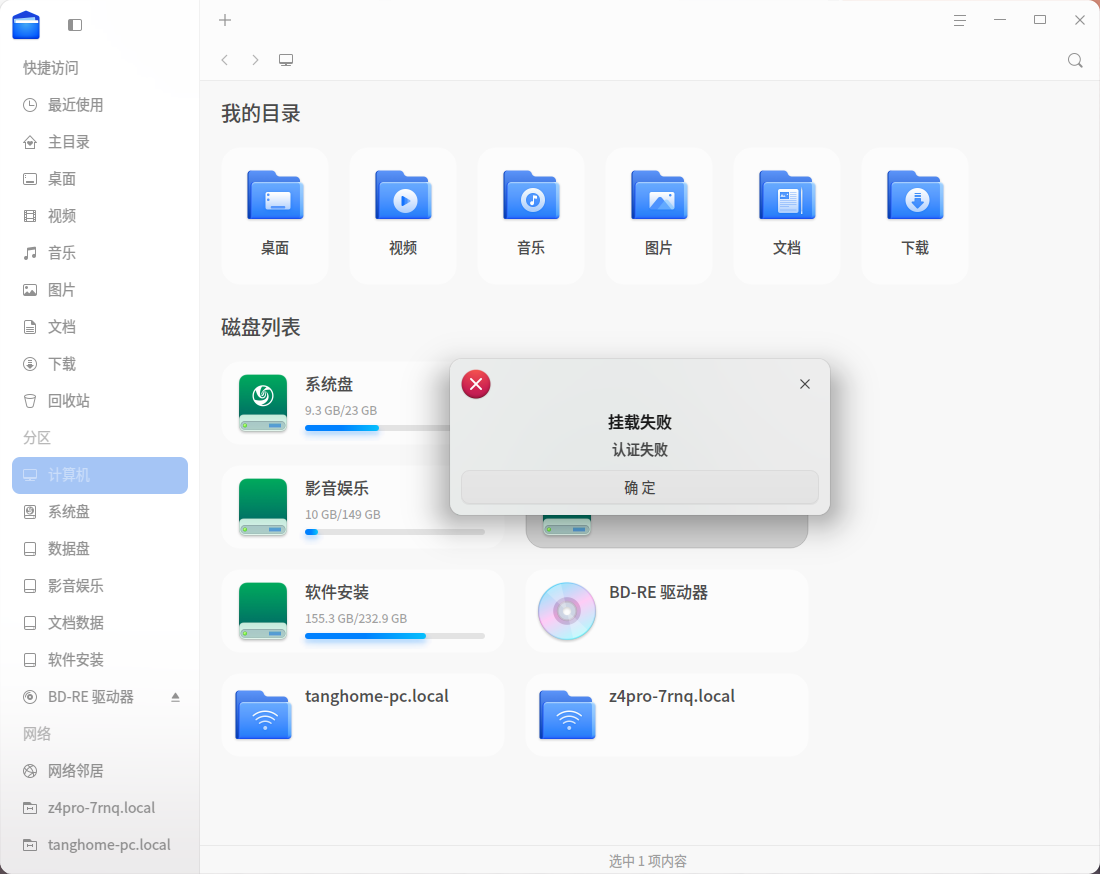
Task: Open the 音乐 folder card
Action: pos(531,215)
